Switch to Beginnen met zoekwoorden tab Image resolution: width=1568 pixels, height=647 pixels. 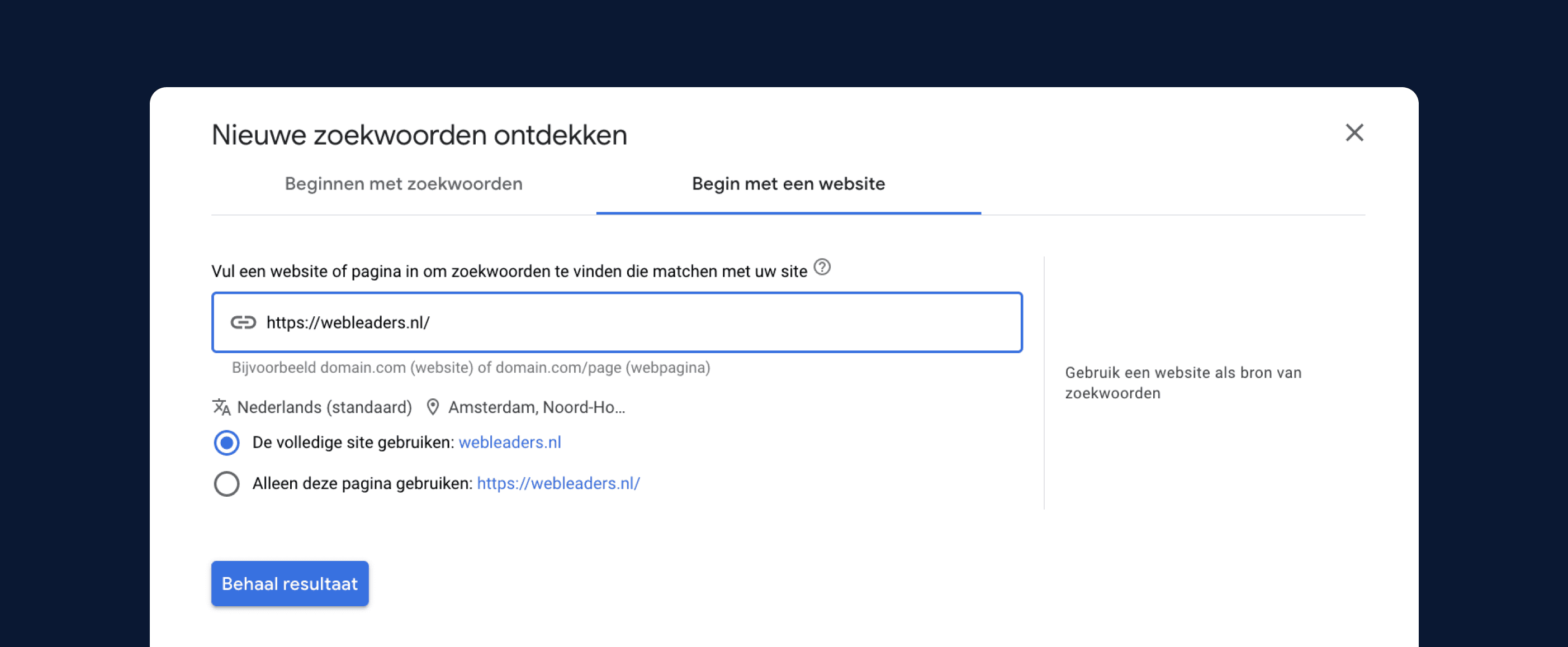pyautogui.click(x=404, y=184)
